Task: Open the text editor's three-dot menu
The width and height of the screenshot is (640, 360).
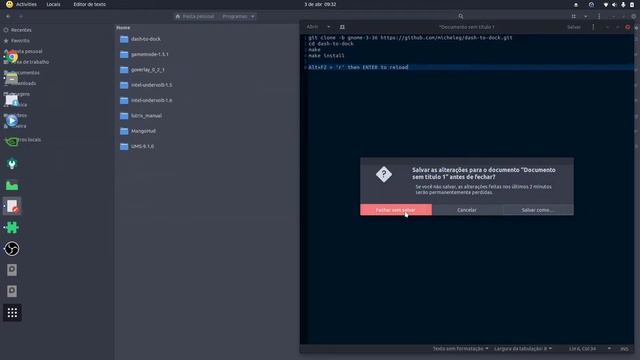Action: [593, 27]
